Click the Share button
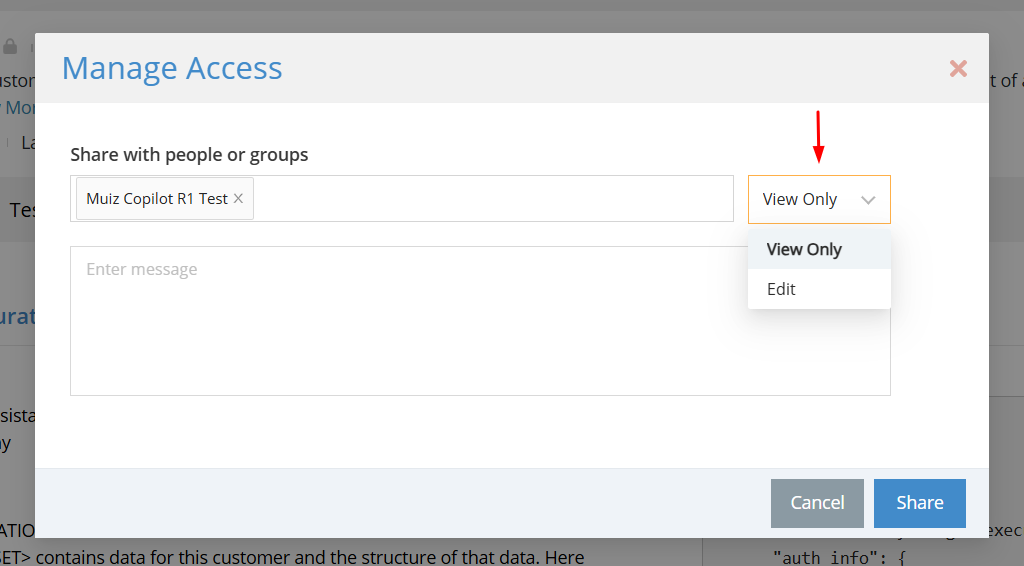The image size is (1024, 566). [x=920, y=503]
